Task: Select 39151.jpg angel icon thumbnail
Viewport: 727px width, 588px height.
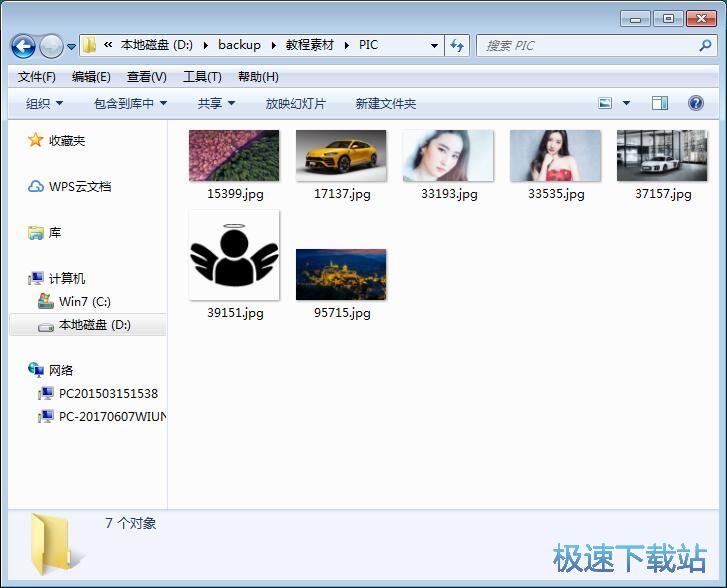Action: point(234,255)
